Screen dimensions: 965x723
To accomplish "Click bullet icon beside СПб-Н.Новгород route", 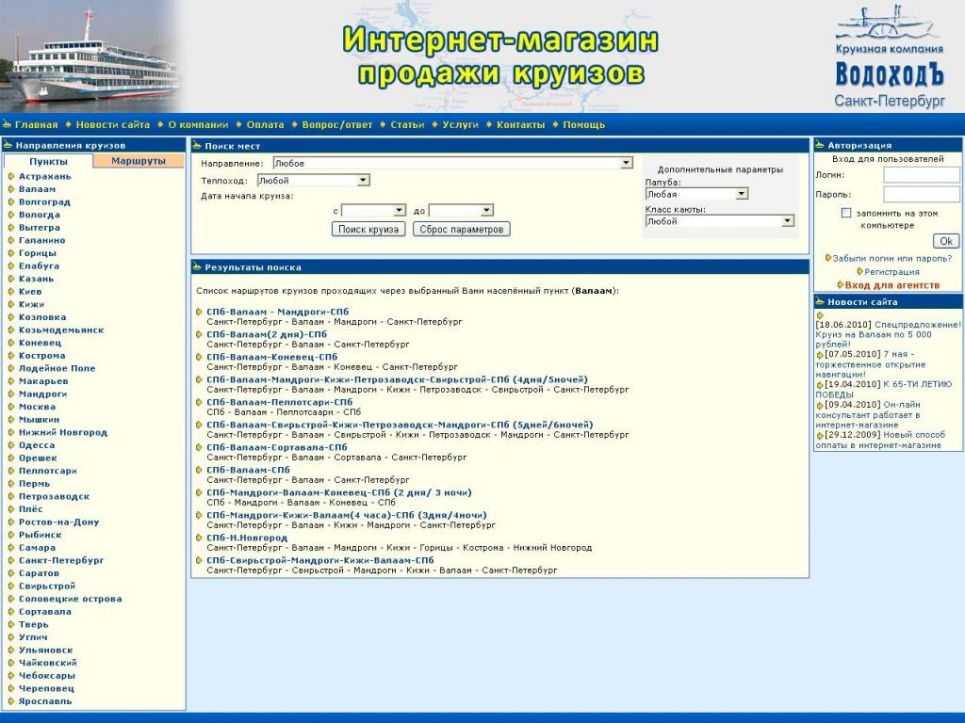I will pos(199,538).
